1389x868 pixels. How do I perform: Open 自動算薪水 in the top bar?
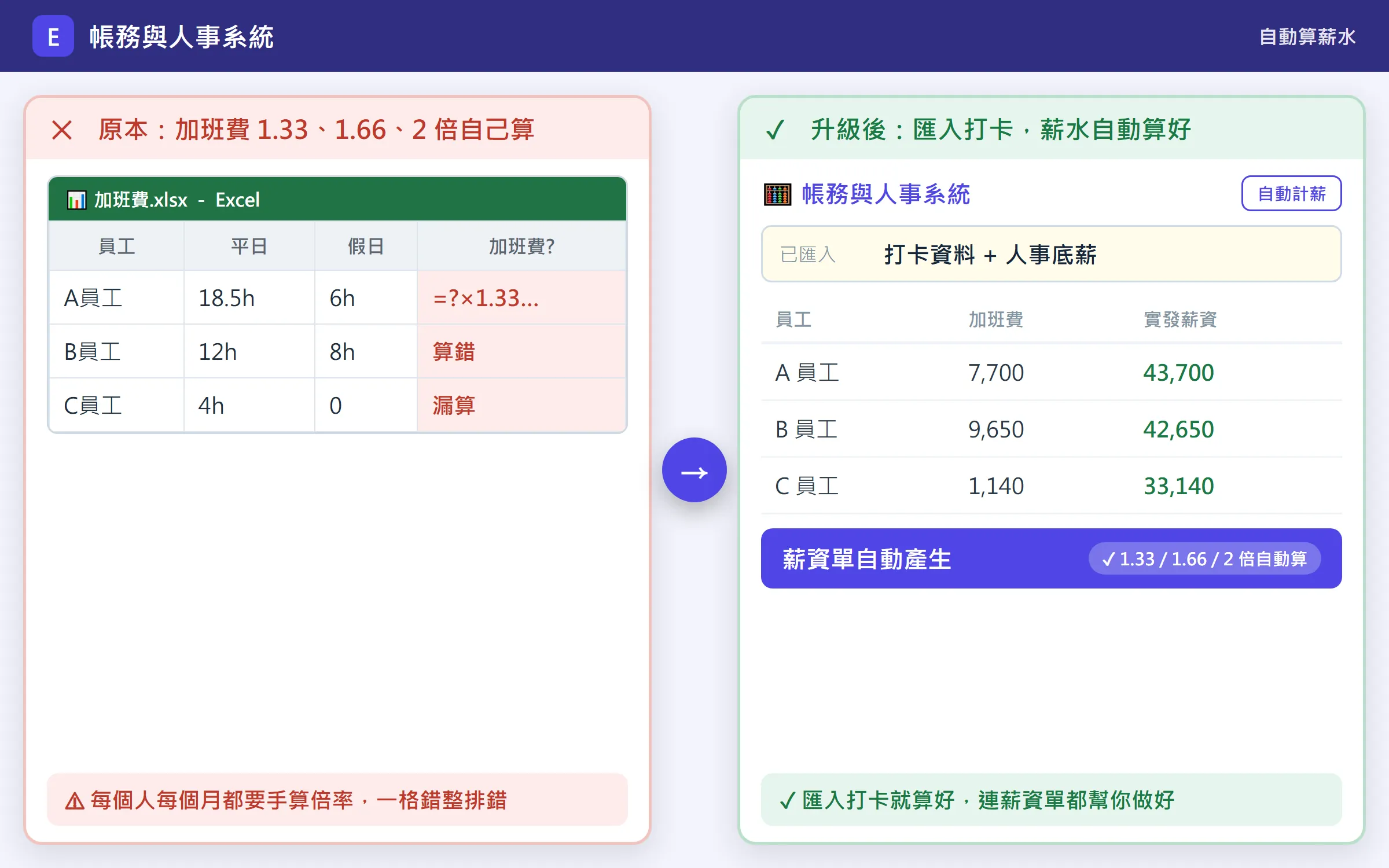pyautogui.click(x=1307, y=36)
